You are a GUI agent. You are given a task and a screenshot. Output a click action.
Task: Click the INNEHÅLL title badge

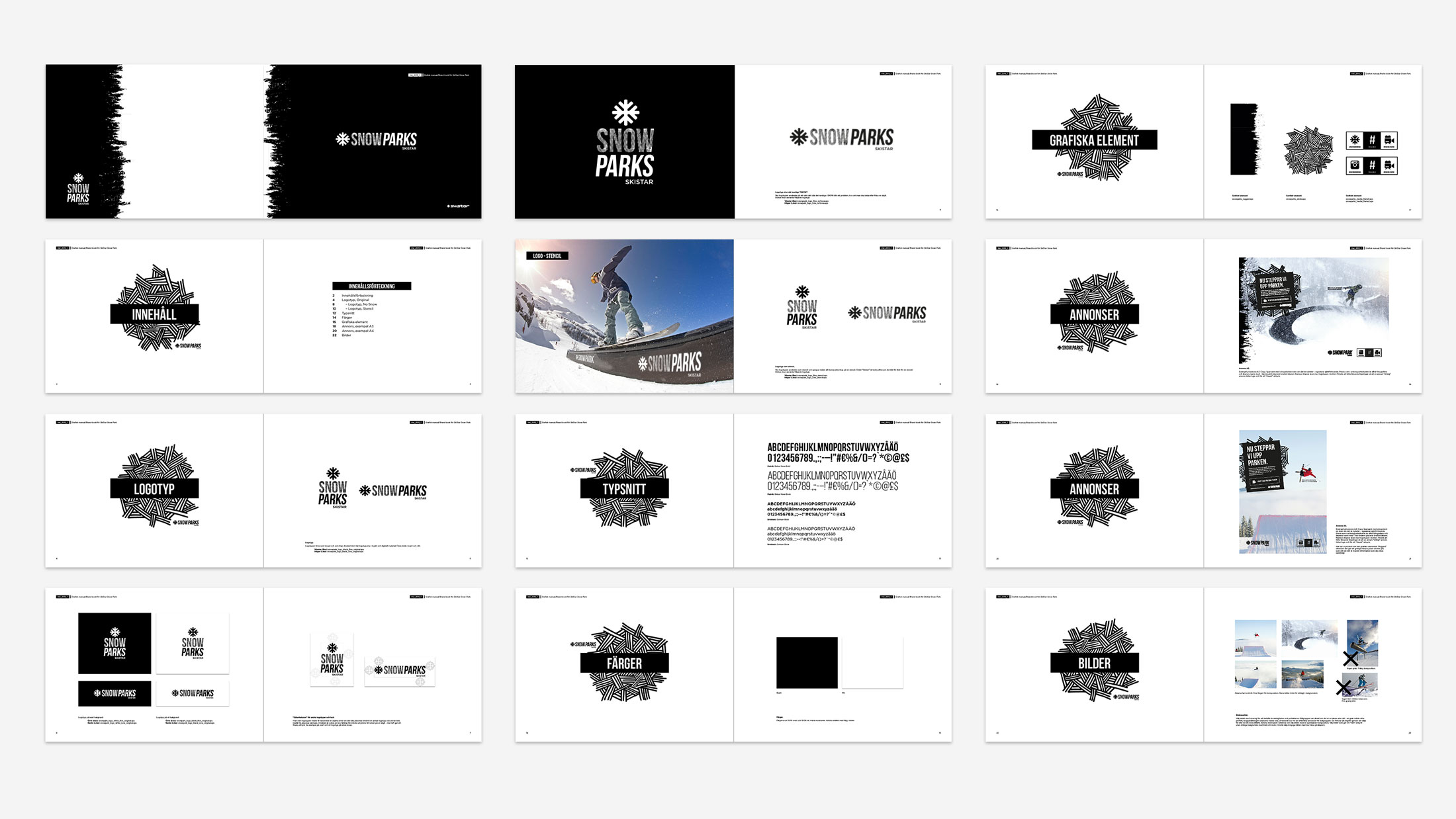click(x=154, y=314)
